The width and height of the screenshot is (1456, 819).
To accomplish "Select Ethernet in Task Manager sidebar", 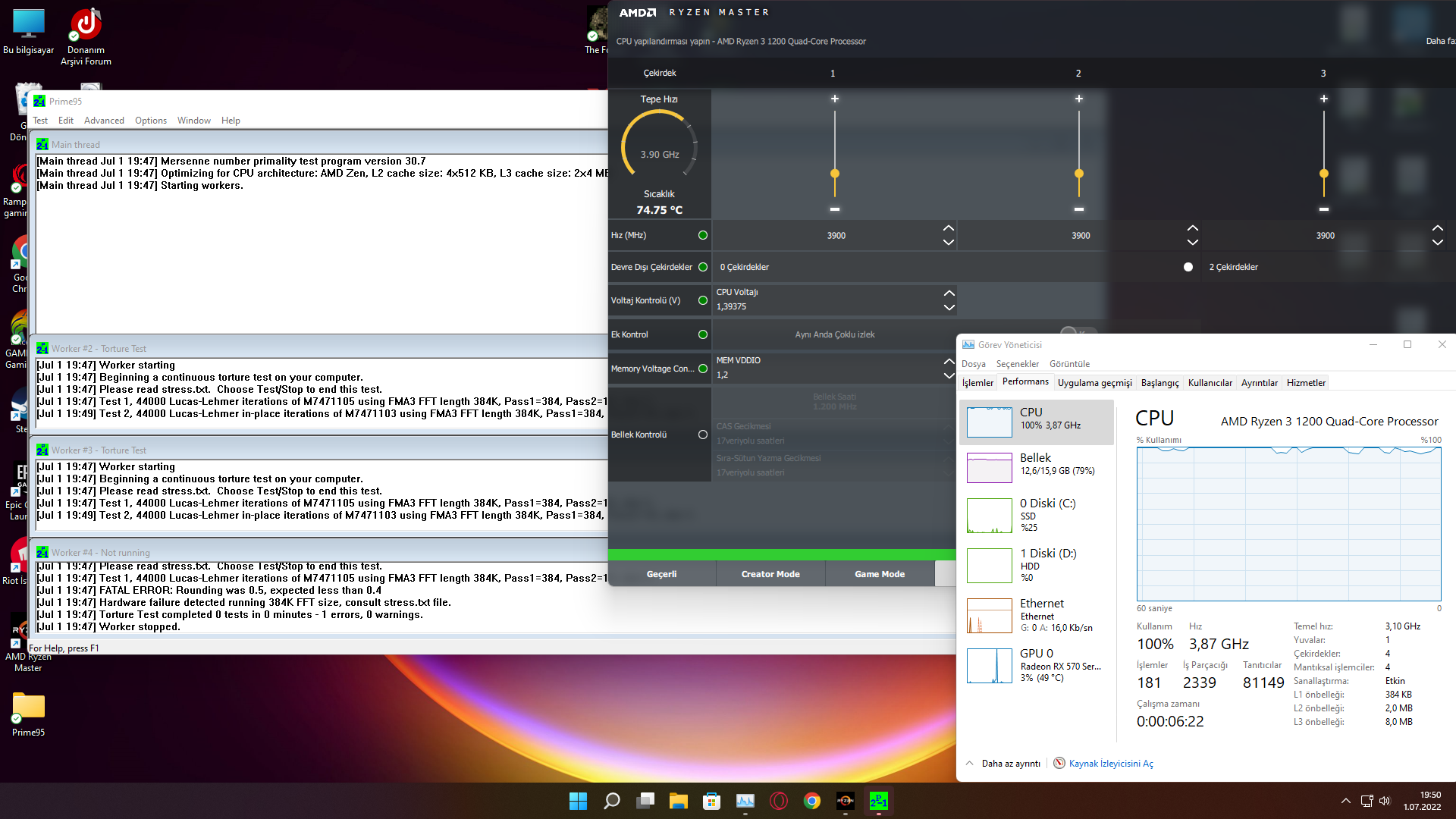I will [1037, 615].
